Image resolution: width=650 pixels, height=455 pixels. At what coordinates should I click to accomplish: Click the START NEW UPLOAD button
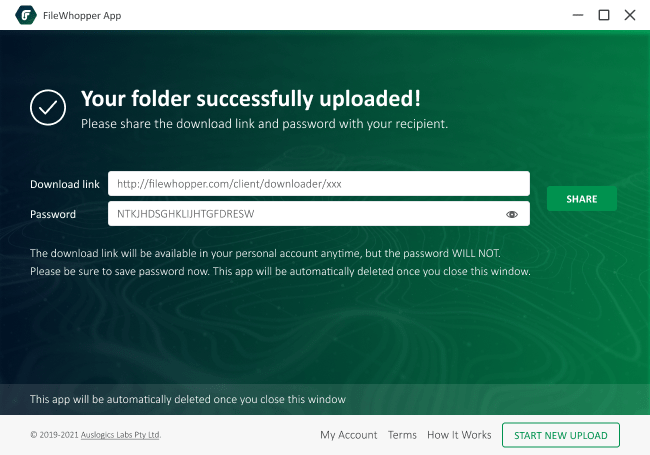[x=560, y=435]
